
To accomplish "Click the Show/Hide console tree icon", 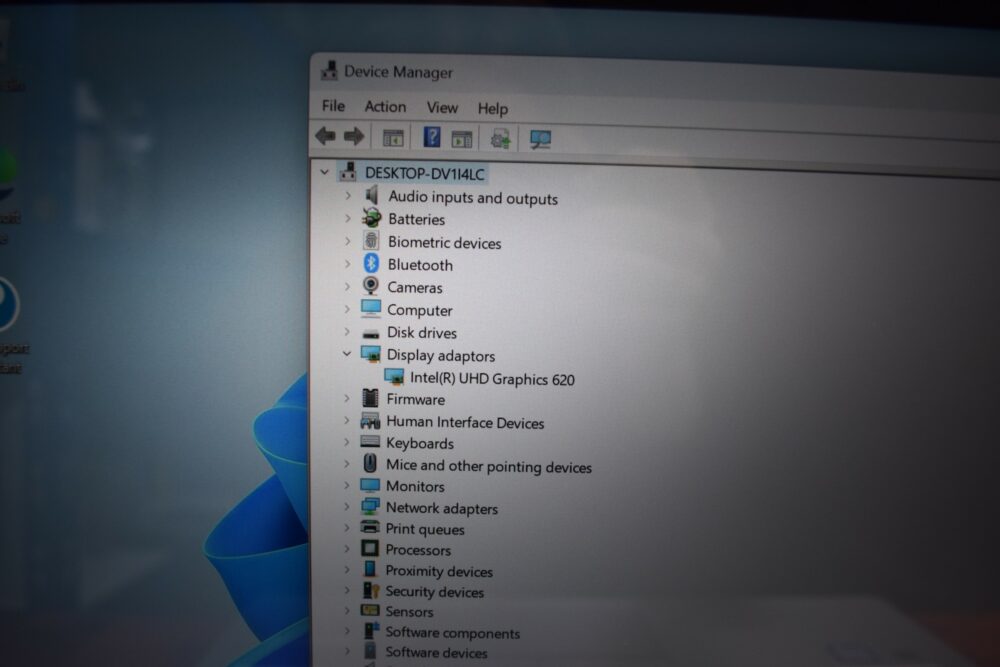I will coord(393,137).
